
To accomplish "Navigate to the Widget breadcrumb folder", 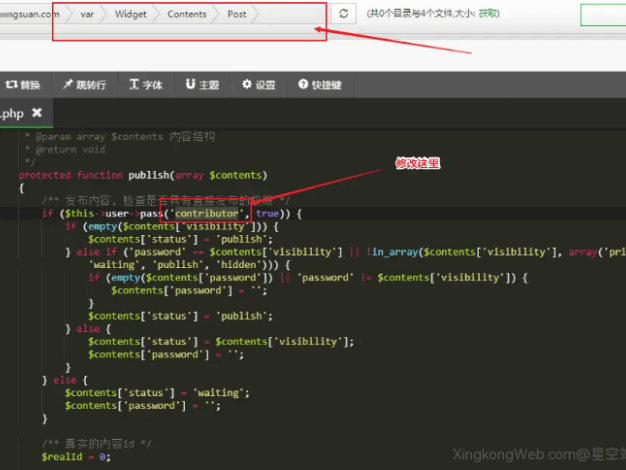I will 130,14.
